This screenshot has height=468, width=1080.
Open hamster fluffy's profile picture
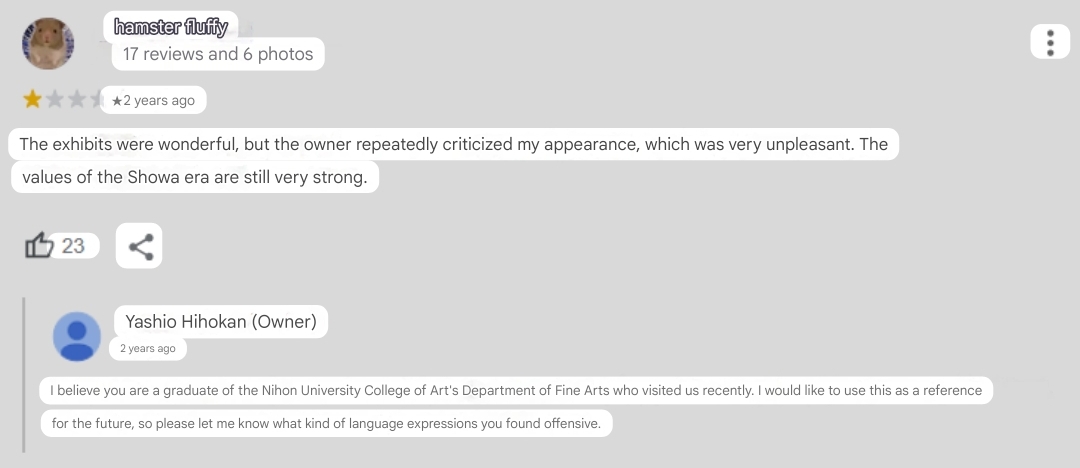48,43
